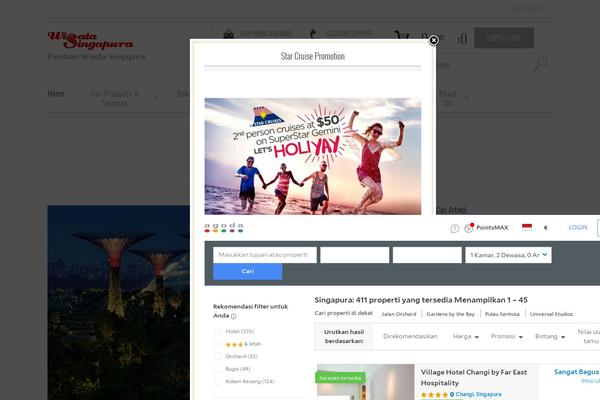Click the info icon beside 'Anda'

(233, 316)
